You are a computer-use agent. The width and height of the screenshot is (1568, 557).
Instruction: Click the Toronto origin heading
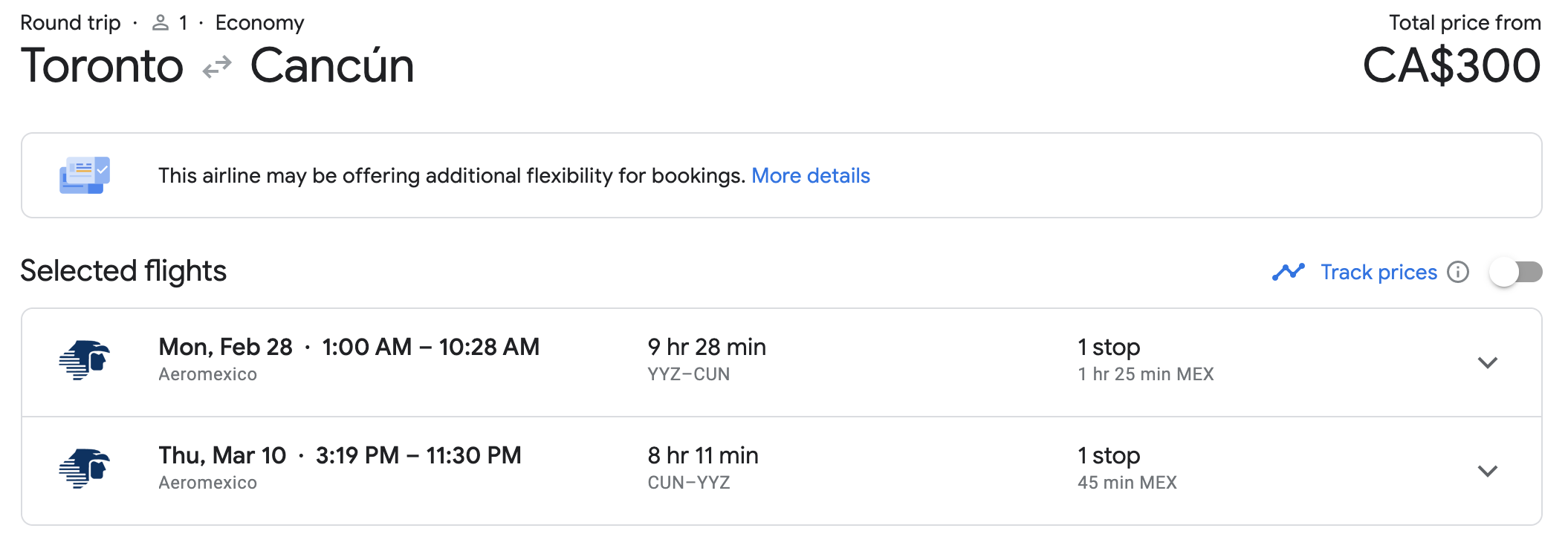coord(102,65)
